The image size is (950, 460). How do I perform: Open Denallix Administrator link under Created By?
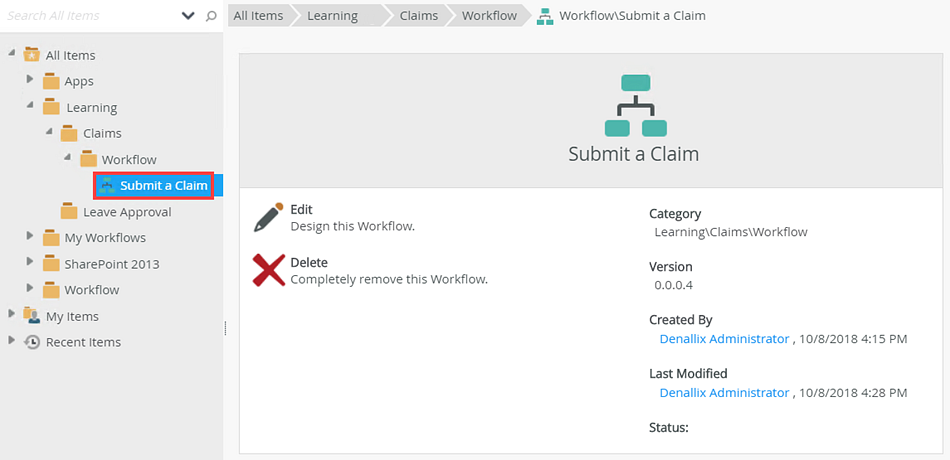[725, 339]
